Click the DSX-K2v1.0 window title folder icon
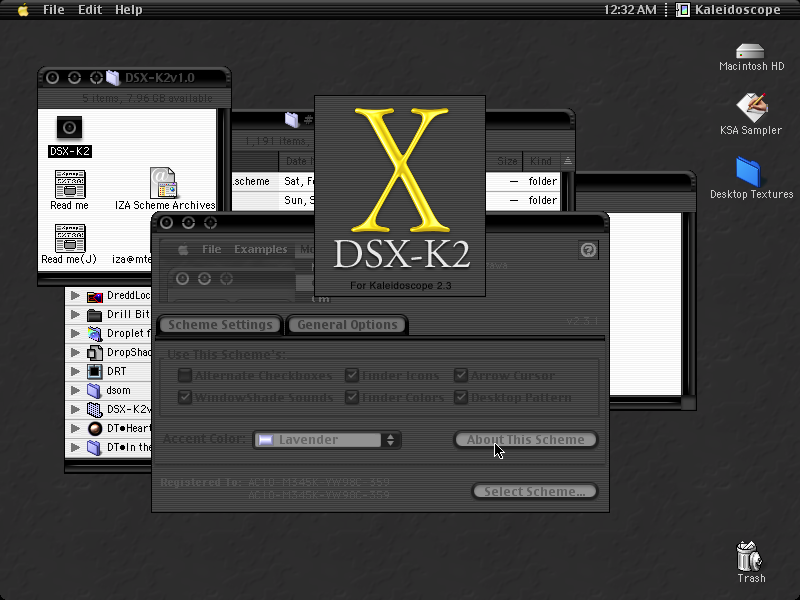800x600 pixels. pos(113,78)
